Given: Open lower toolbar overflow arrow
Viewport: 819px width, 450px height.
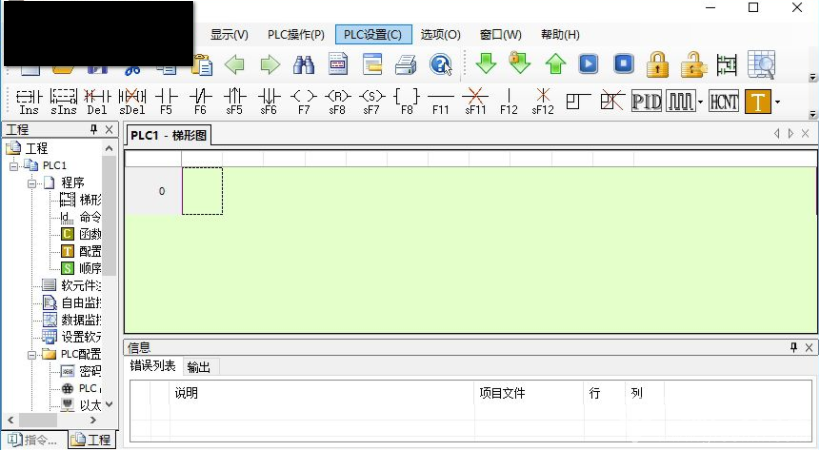Looking at the screenshot, I should click(x=812, y=114).
